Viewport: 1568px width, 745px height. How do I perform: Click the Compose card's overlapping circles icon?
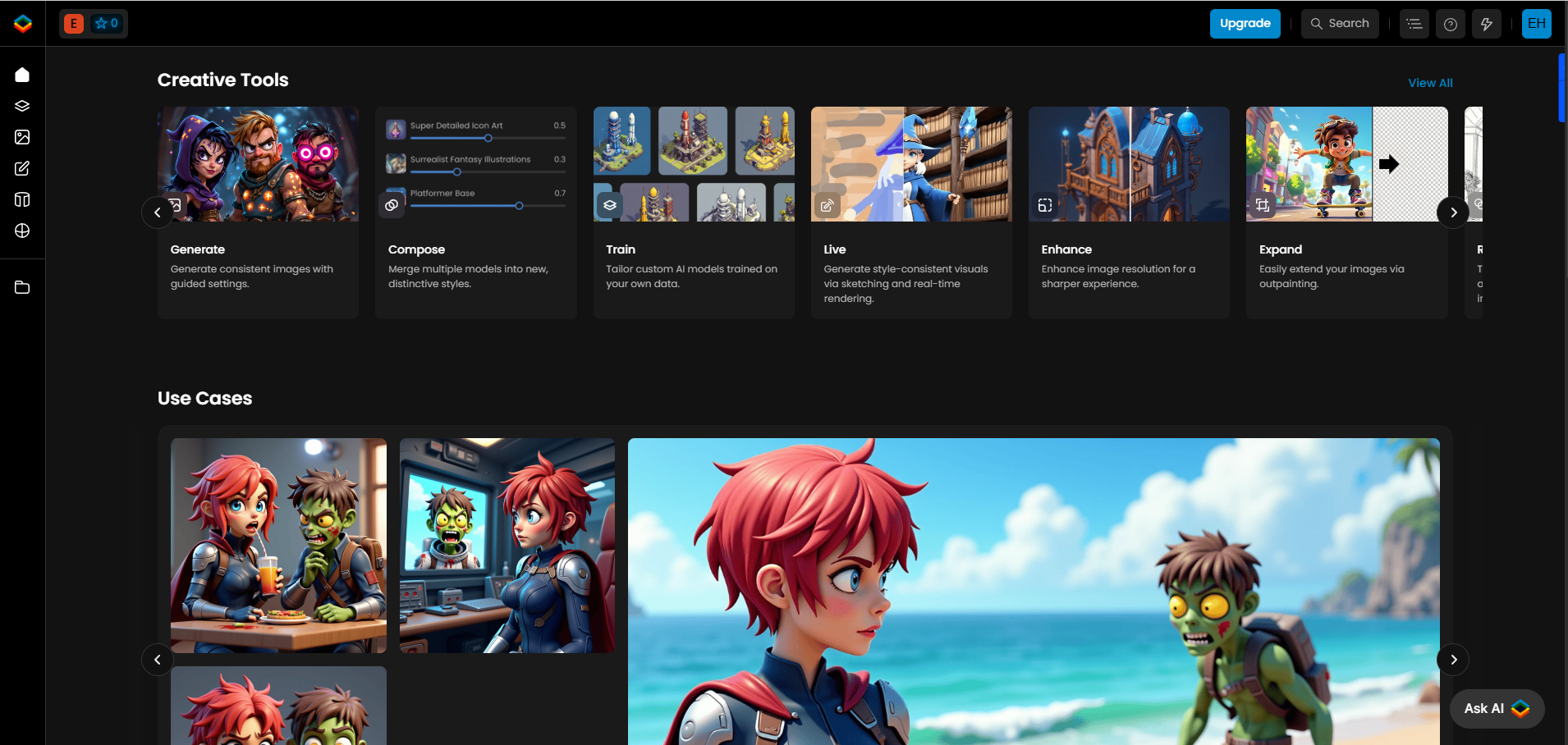click(392, 205)
